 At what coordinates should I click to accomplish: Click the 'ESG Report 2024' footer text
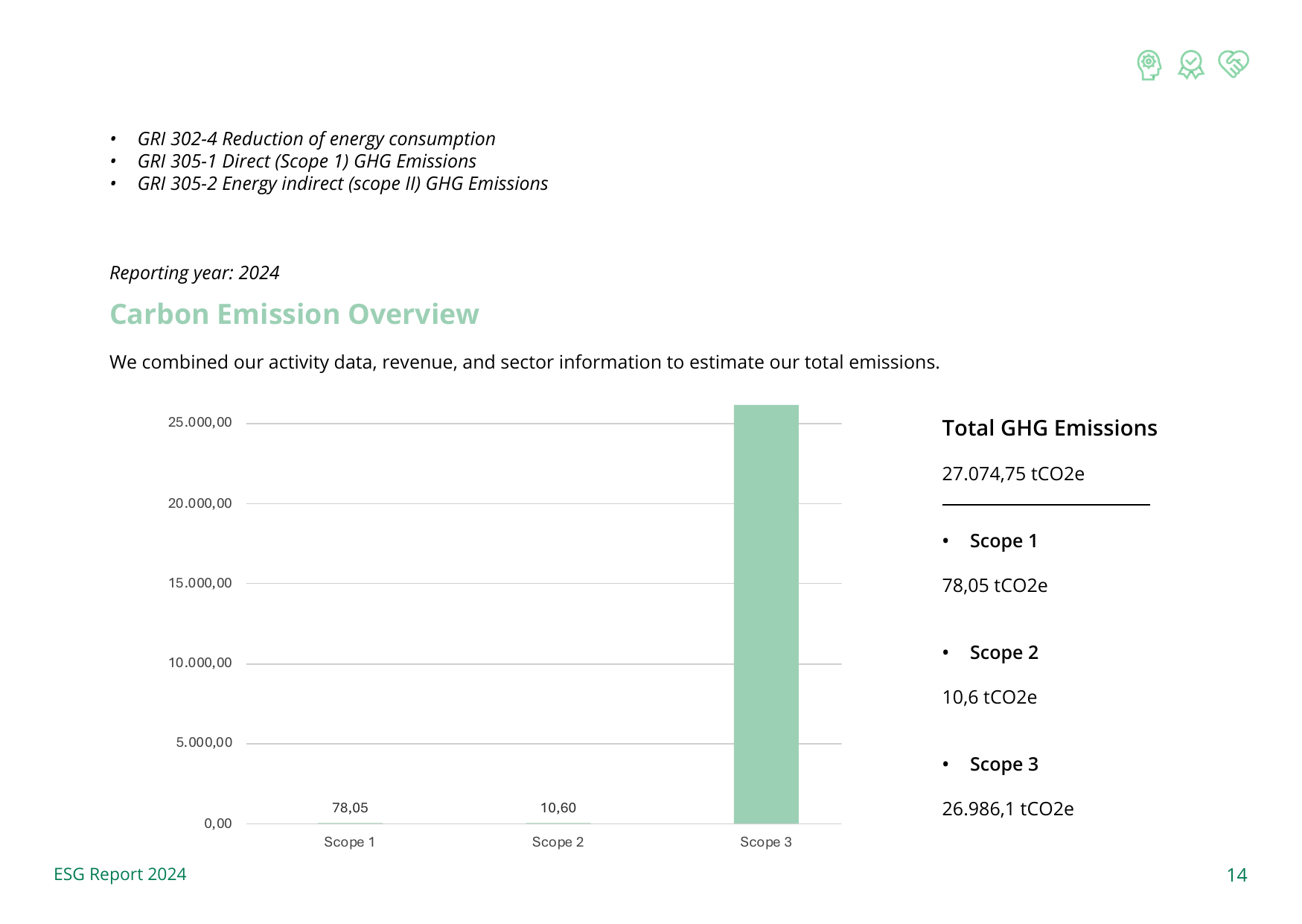pos(120,874)
